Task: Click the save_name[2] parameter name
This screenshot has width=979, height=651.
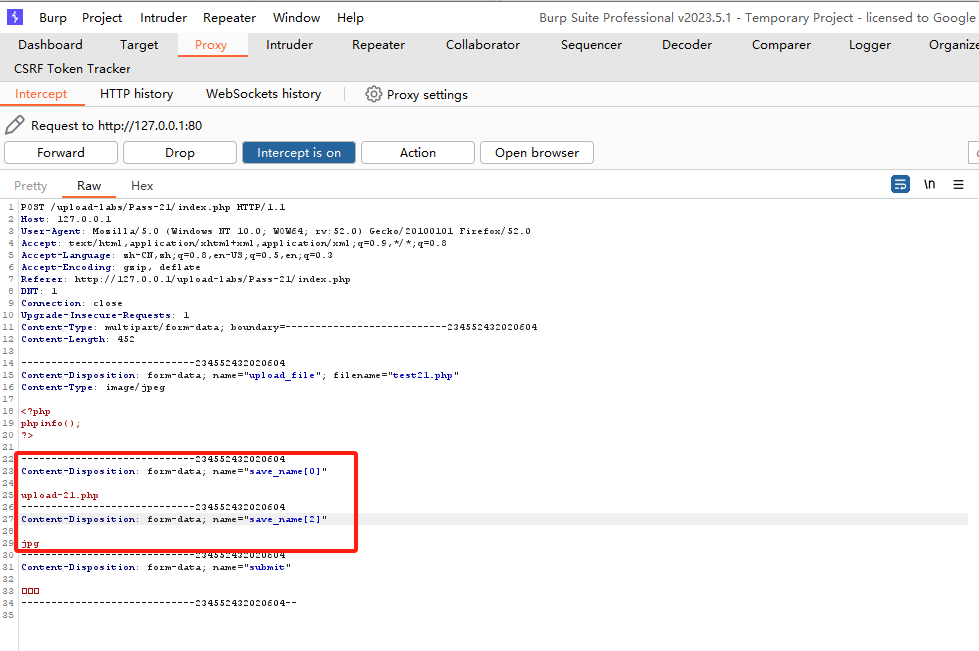Action: tap(285, 519)
